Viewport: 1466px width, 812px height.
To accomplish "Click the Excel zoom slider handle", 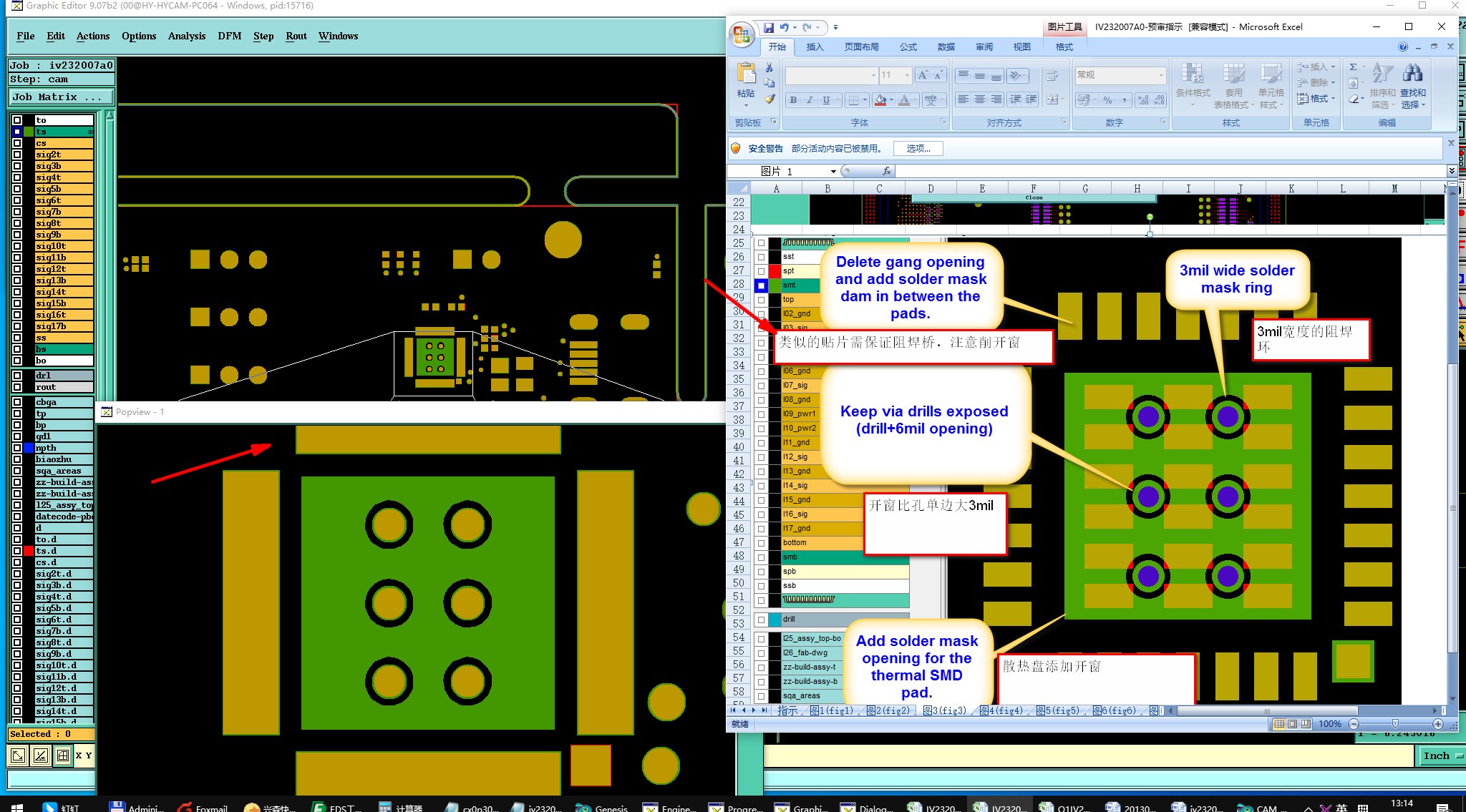I will 1394,724.
